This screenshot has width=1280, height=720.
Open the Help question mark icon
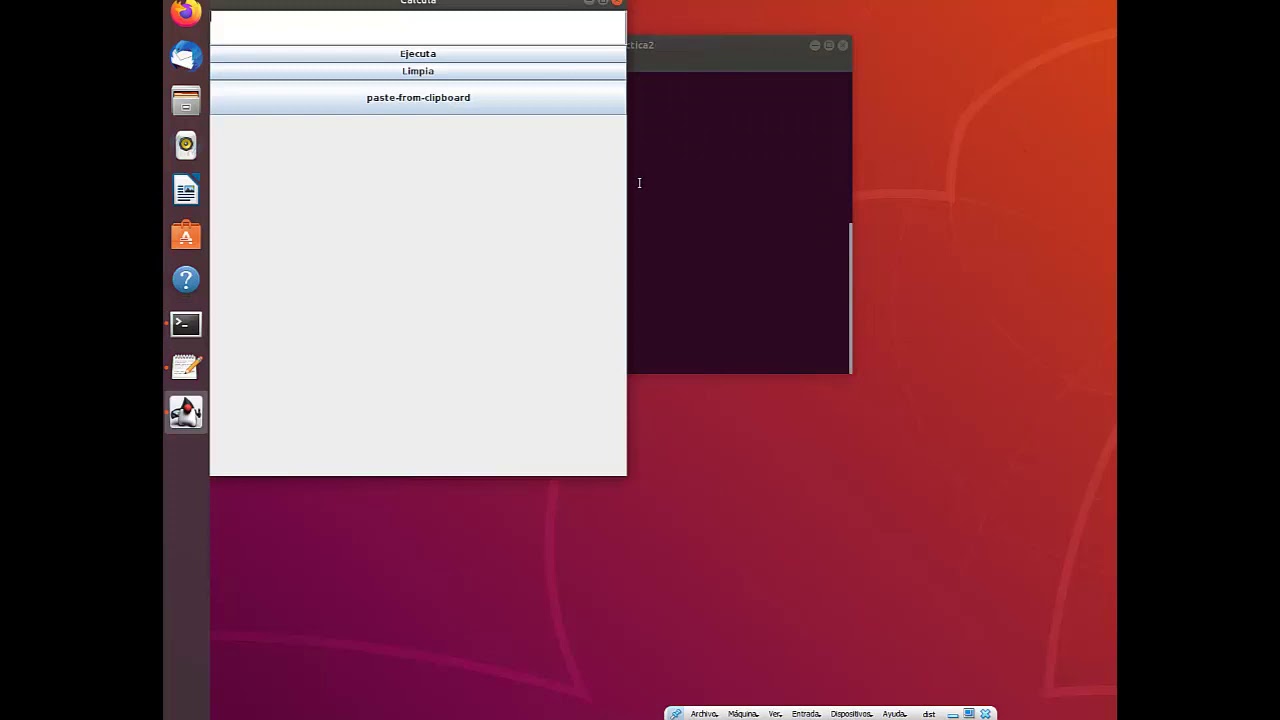point(186,280)
